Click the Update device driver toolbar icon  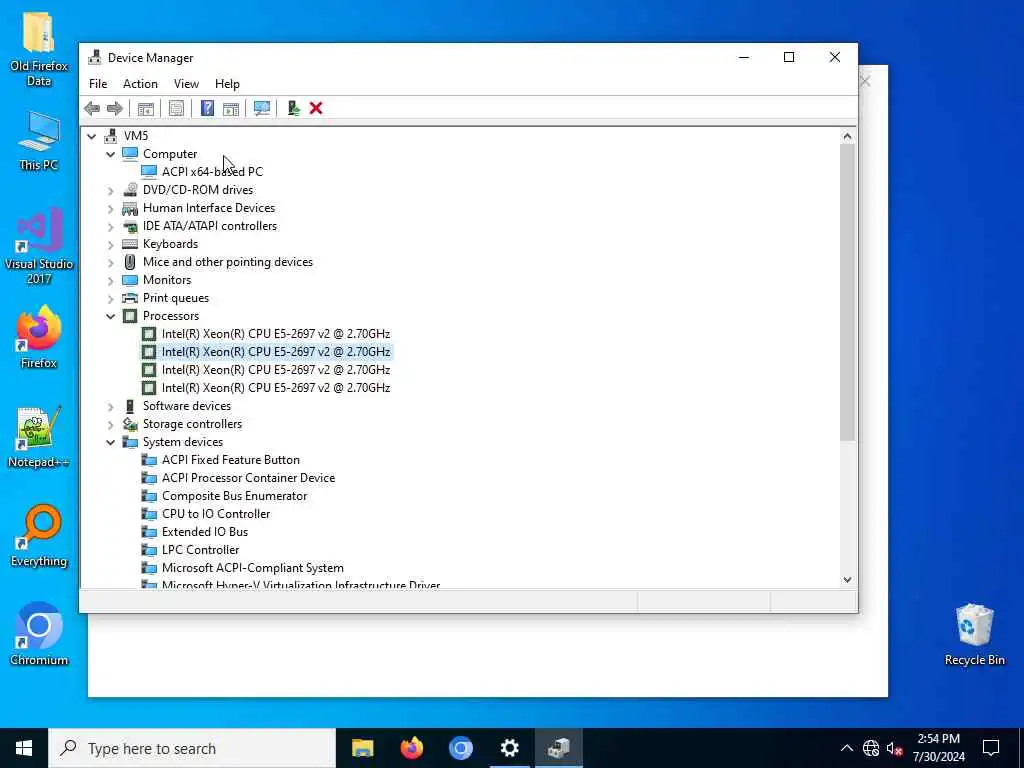pos(293,108)
